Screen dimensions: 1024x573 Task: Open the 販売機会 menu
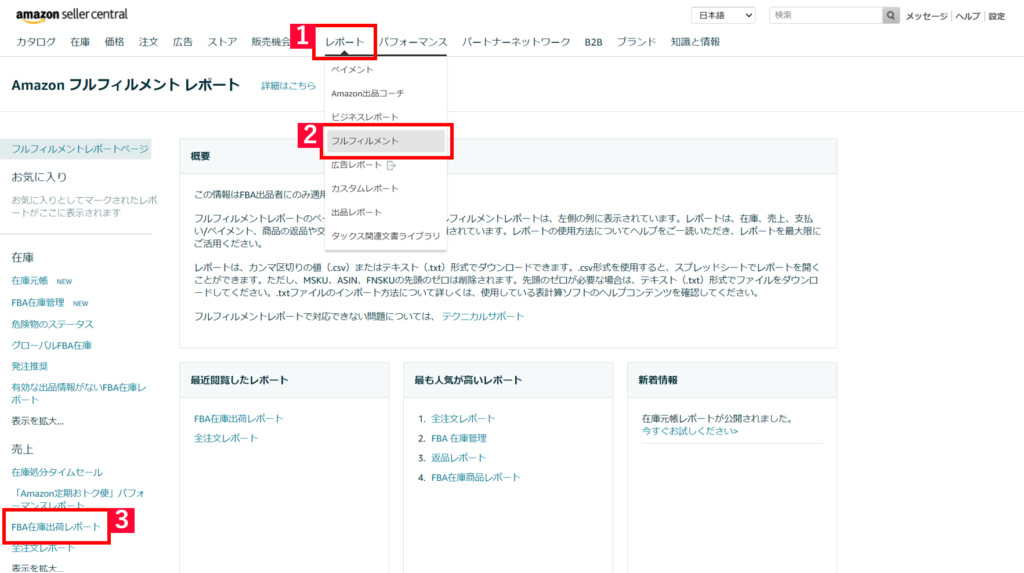[x=271, y=42]
